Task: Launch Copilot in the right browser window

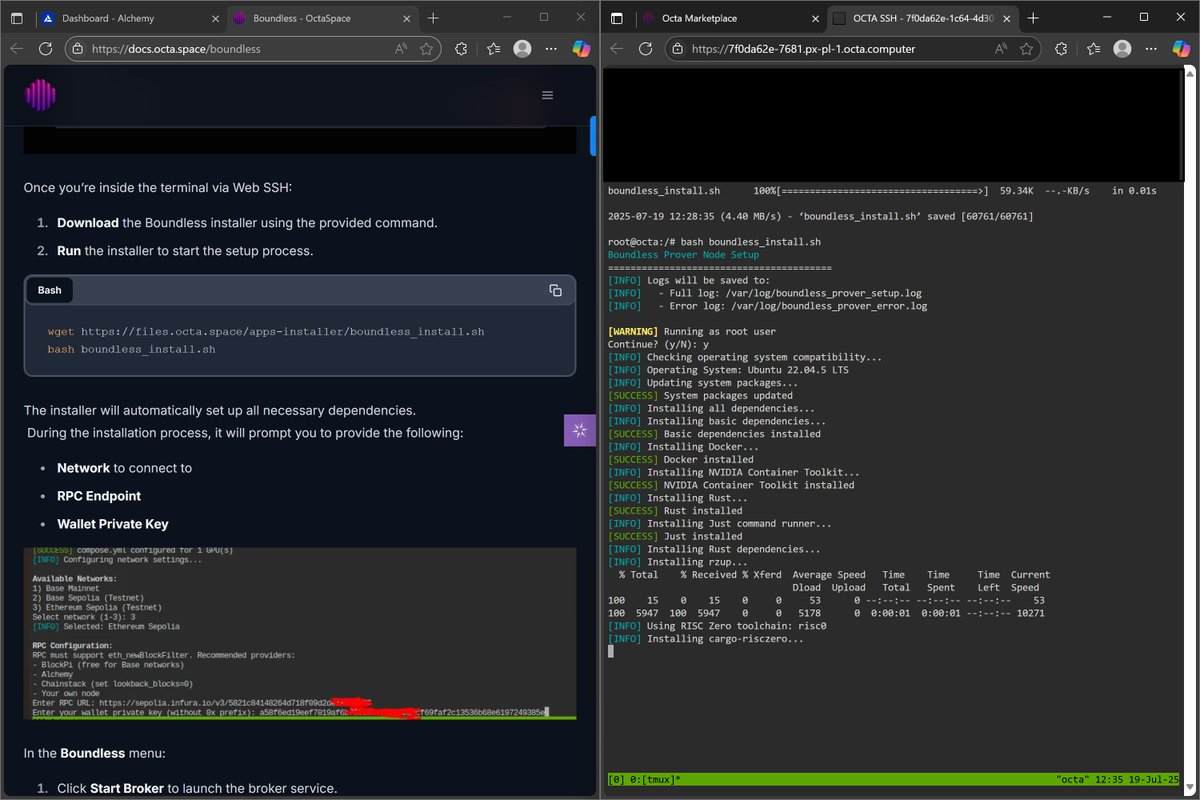Action: pos(1181,48)
